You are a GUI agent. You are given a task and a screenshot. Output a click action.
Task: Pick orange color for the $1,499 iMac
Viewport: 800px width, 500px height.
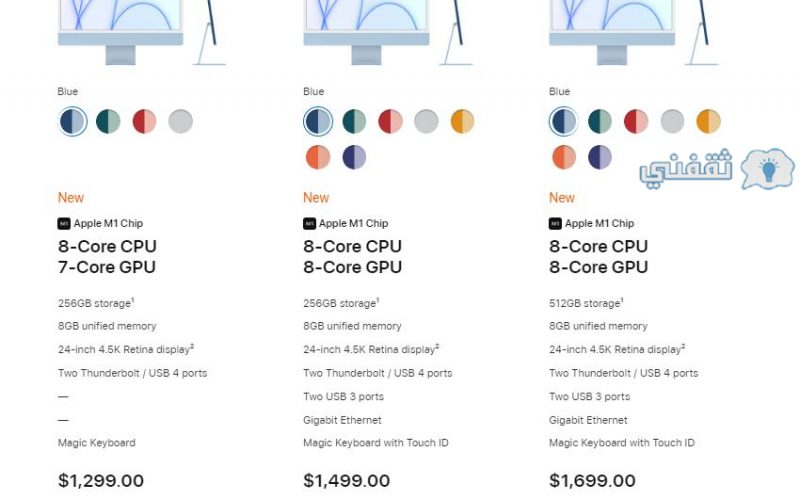(318, 157)
